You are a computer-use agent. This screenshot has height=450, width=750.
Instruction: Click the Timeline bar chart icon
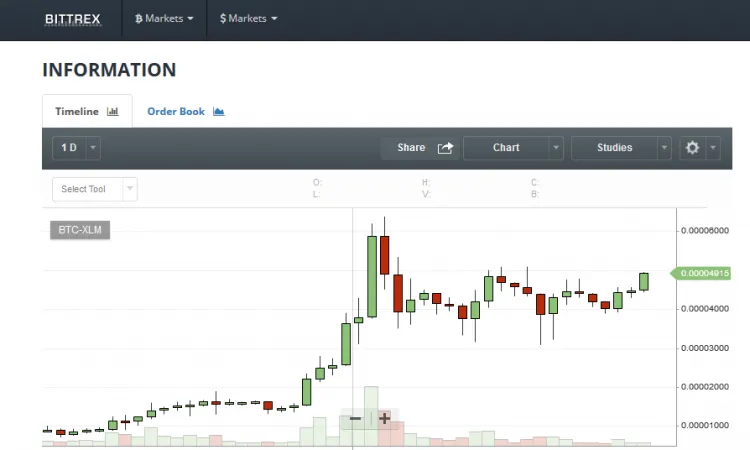pyautogui.click(x=113, y=111)
